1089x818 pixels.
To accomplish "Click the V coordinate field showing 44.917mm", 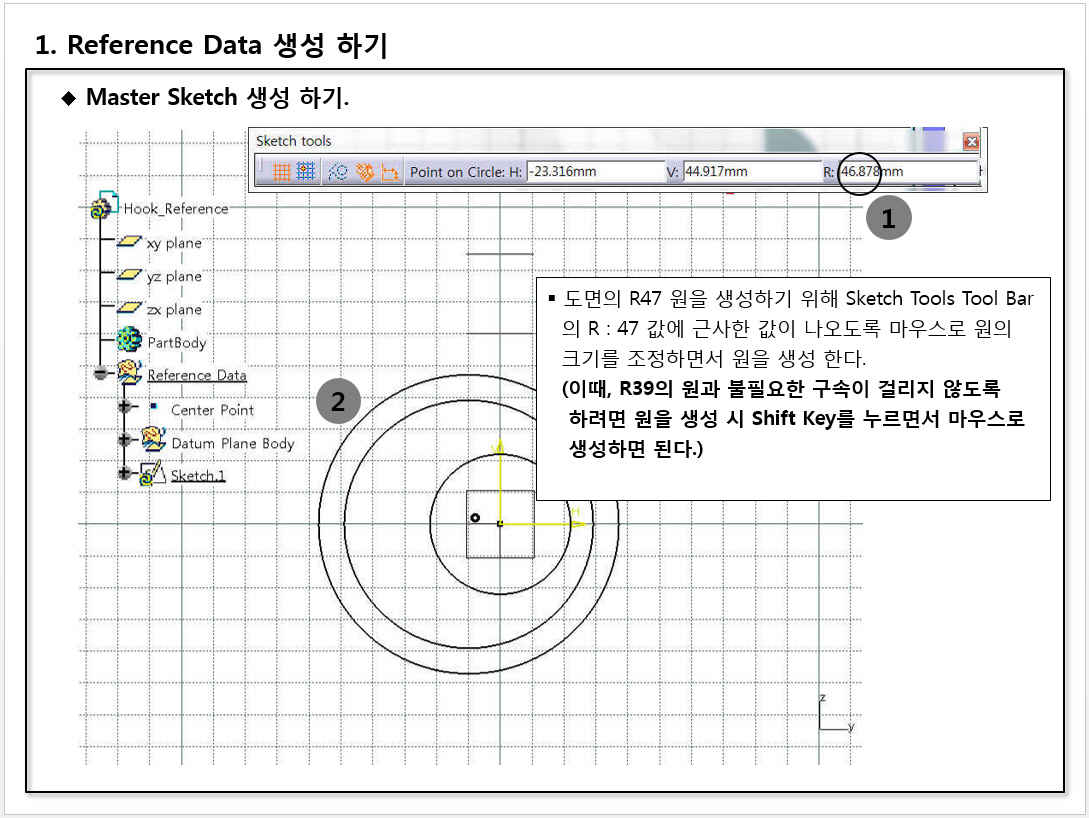I will 751,172.
